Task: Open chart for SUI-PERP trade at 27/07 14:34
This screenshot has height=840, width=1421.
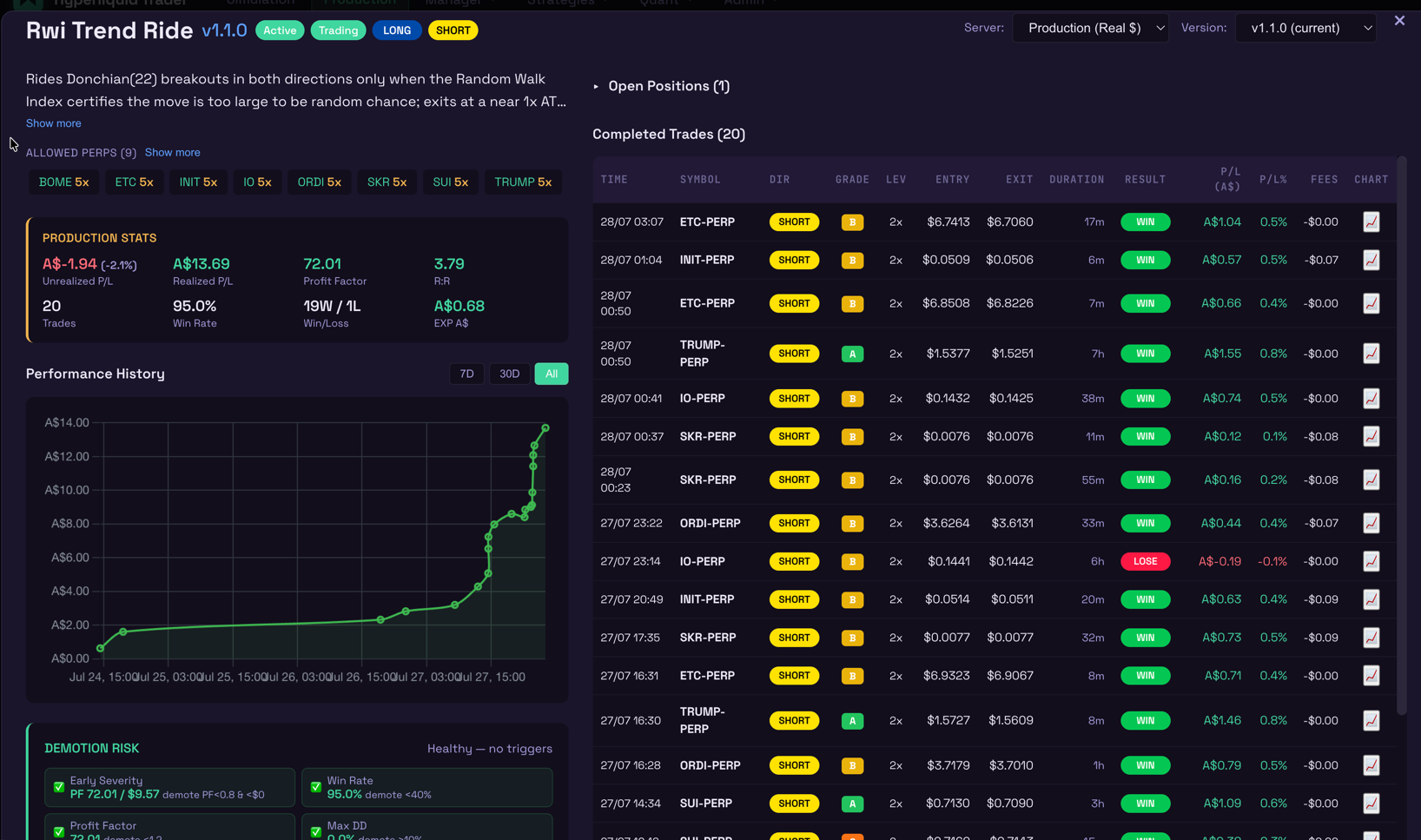Action: click(1371, 804)
